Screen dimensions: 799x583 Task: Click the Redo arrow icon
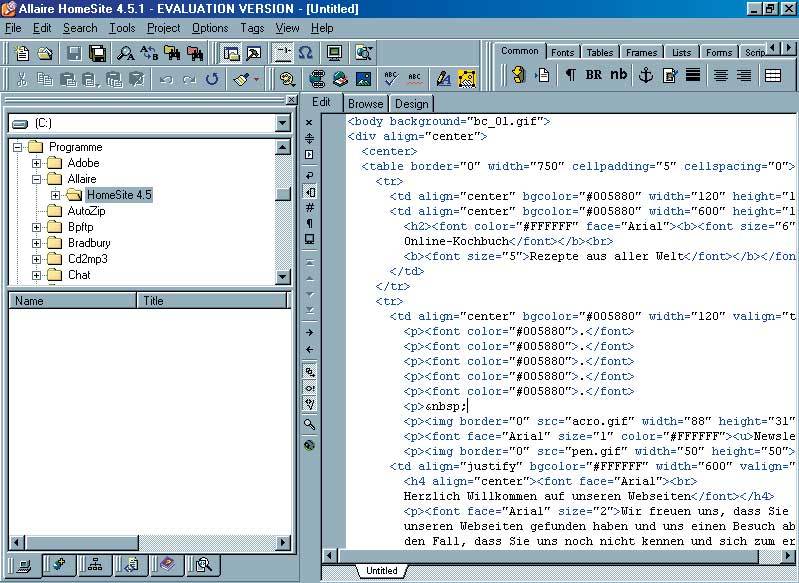pyautogui.click(x=189, y=79)
